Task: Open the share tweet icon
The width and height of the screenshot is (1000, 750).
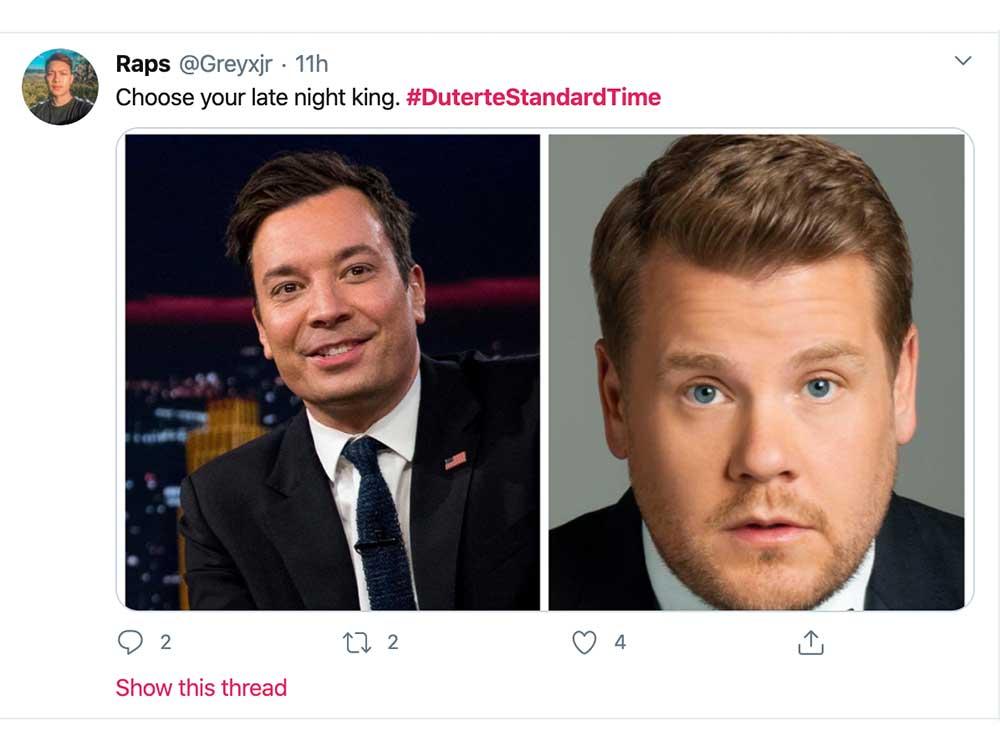Action: (x=810, y=643)
